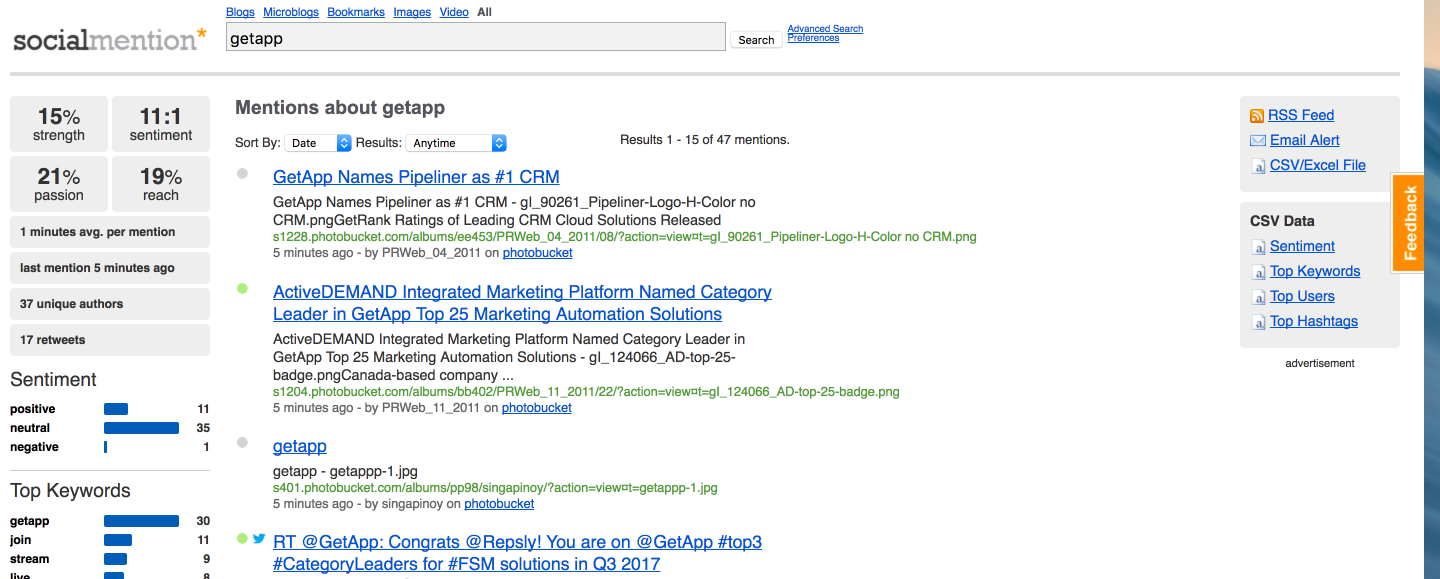Viewport: 1440px width, 579px height.
Task: Click the Email Alert envelope icon
Action: pos(1258,141)
